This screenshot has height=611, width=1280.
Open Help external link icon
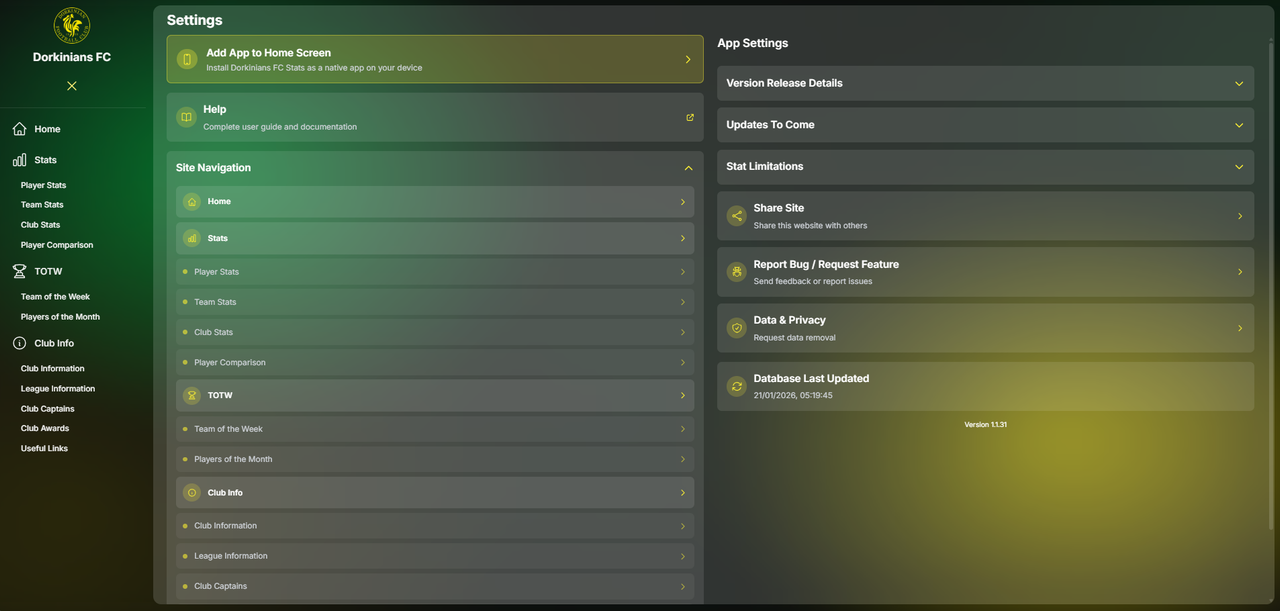click(x=689, y=117)
